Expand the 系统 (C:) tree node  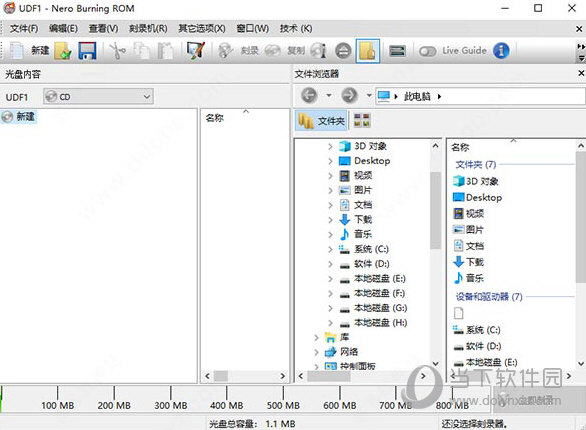[330, 249]
